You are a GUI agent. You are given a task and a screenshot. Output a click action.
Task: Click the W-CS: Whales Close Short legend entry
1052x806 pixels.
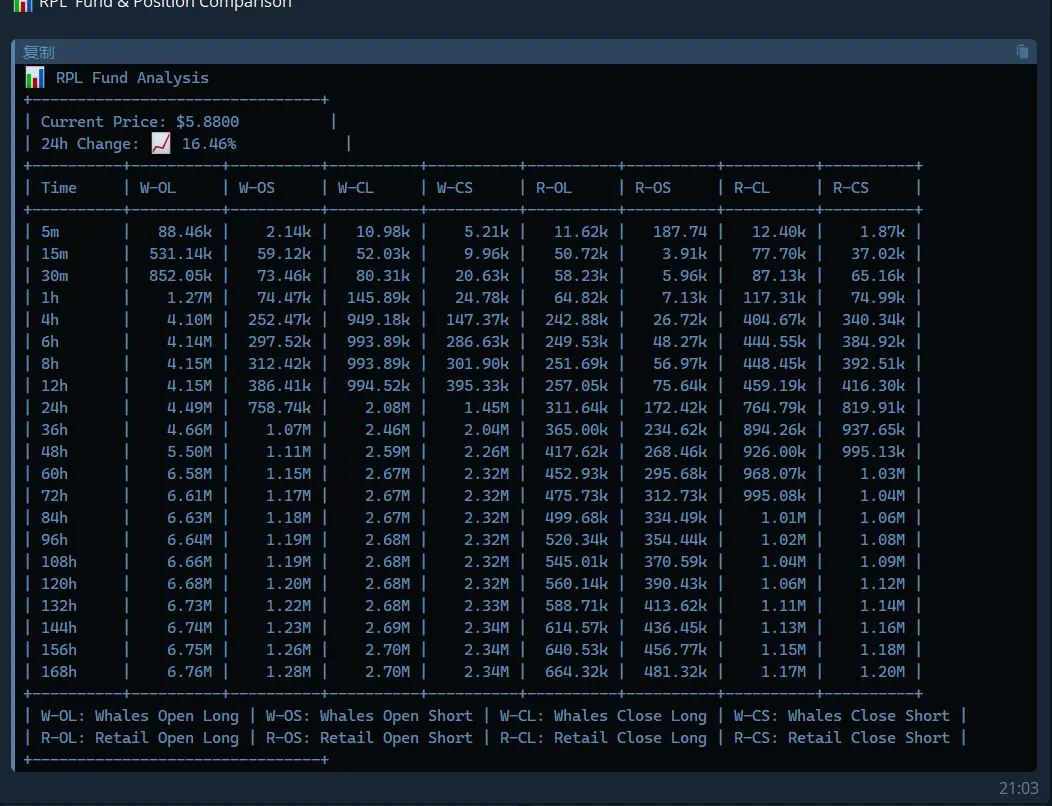click(841, 716)
